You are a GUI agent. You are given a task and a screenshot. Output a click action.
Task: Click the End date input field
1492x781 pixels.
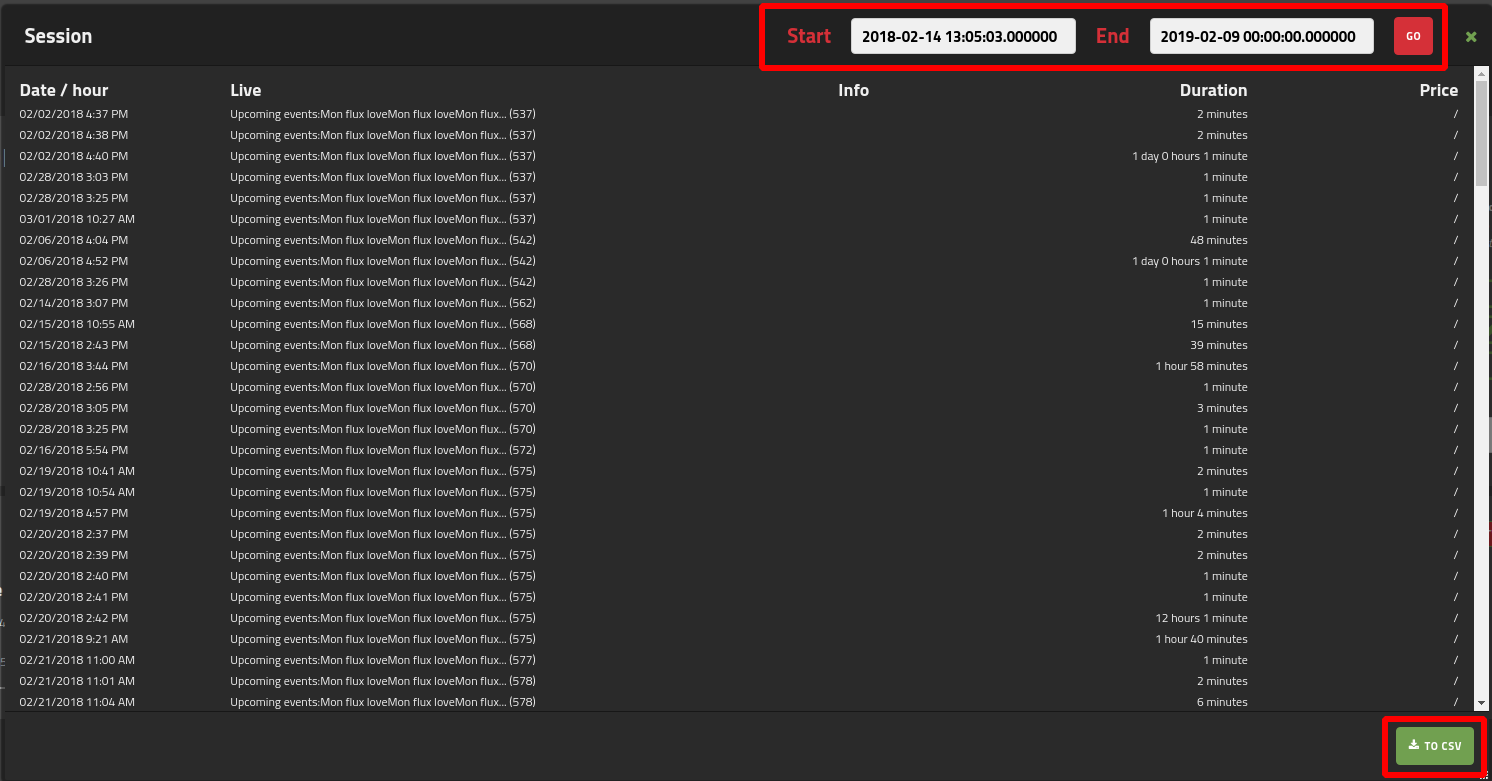pos(1262,36)
